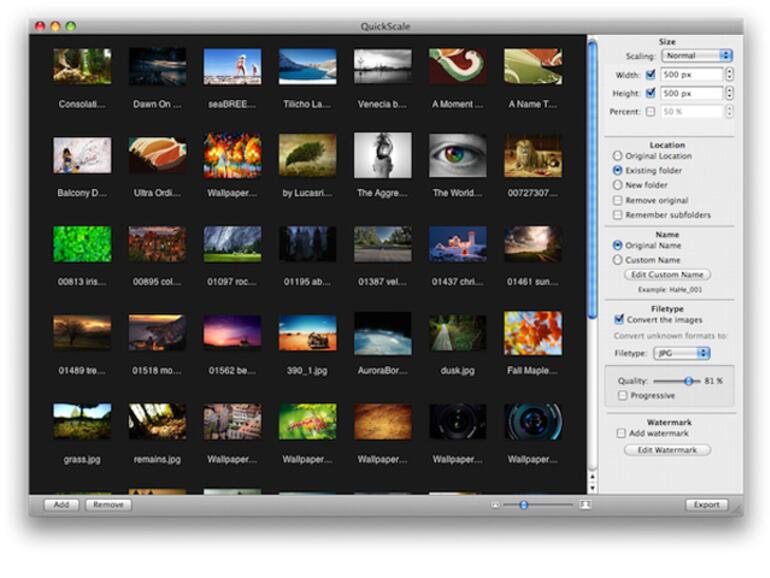Select the eye image 'The World...' thumbnail
Image resolution: width=770 pixels, height=578 pixels.
(x=458, y=155)
